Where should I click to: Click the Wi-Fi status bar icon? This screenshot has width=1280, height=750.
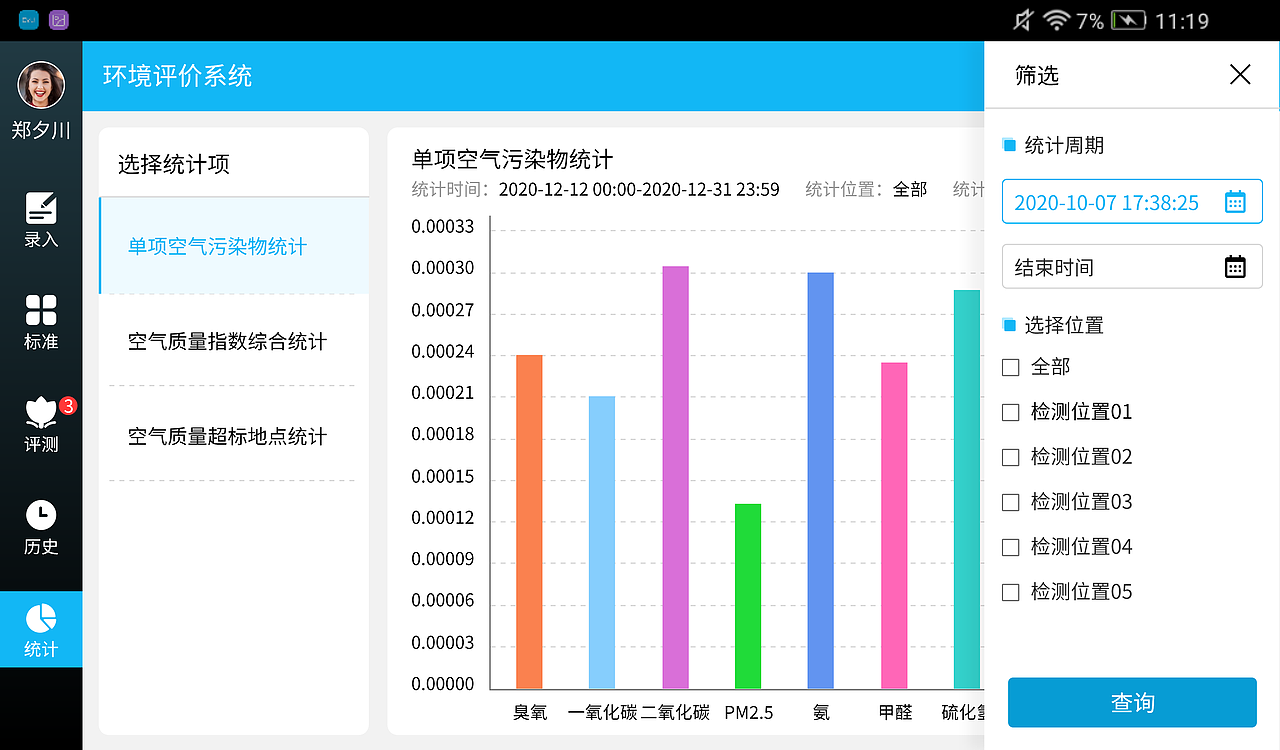(x=1057, y=19)
